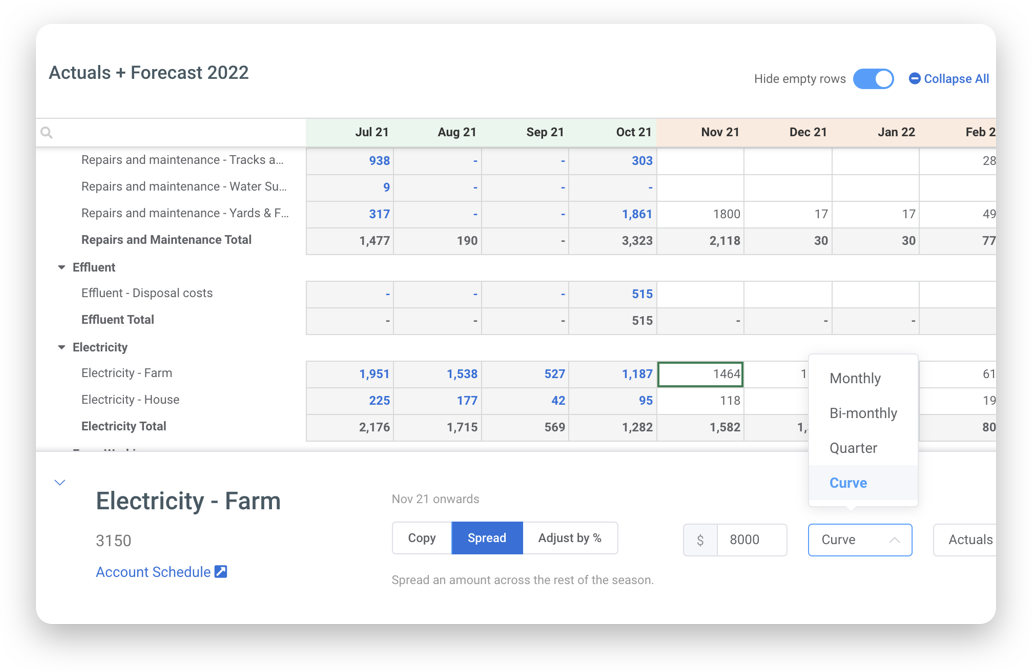
Task: Click the minus icon beside Collapse All
Action: coord(913,78)
